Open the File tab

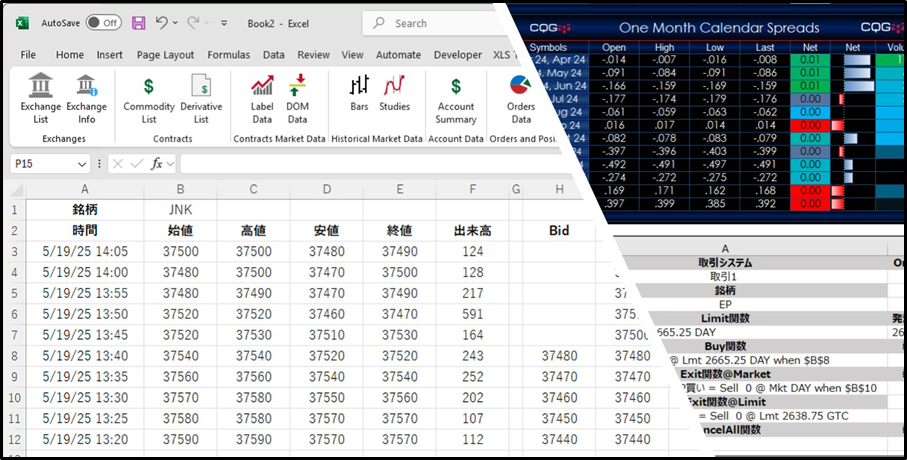[28, 55]
